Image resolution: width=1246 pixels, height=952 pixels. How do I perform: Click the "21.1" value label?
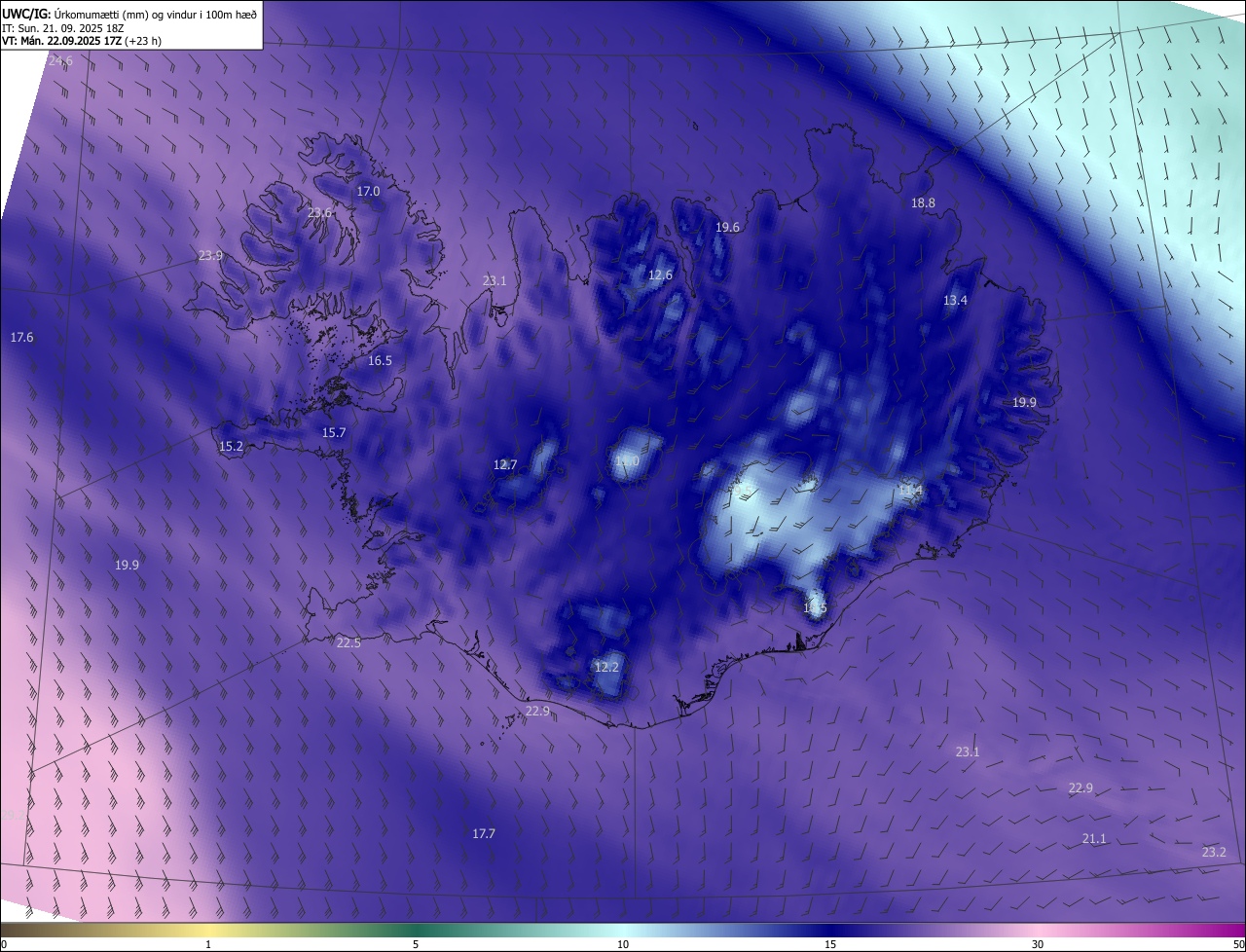pos(1094,839)
